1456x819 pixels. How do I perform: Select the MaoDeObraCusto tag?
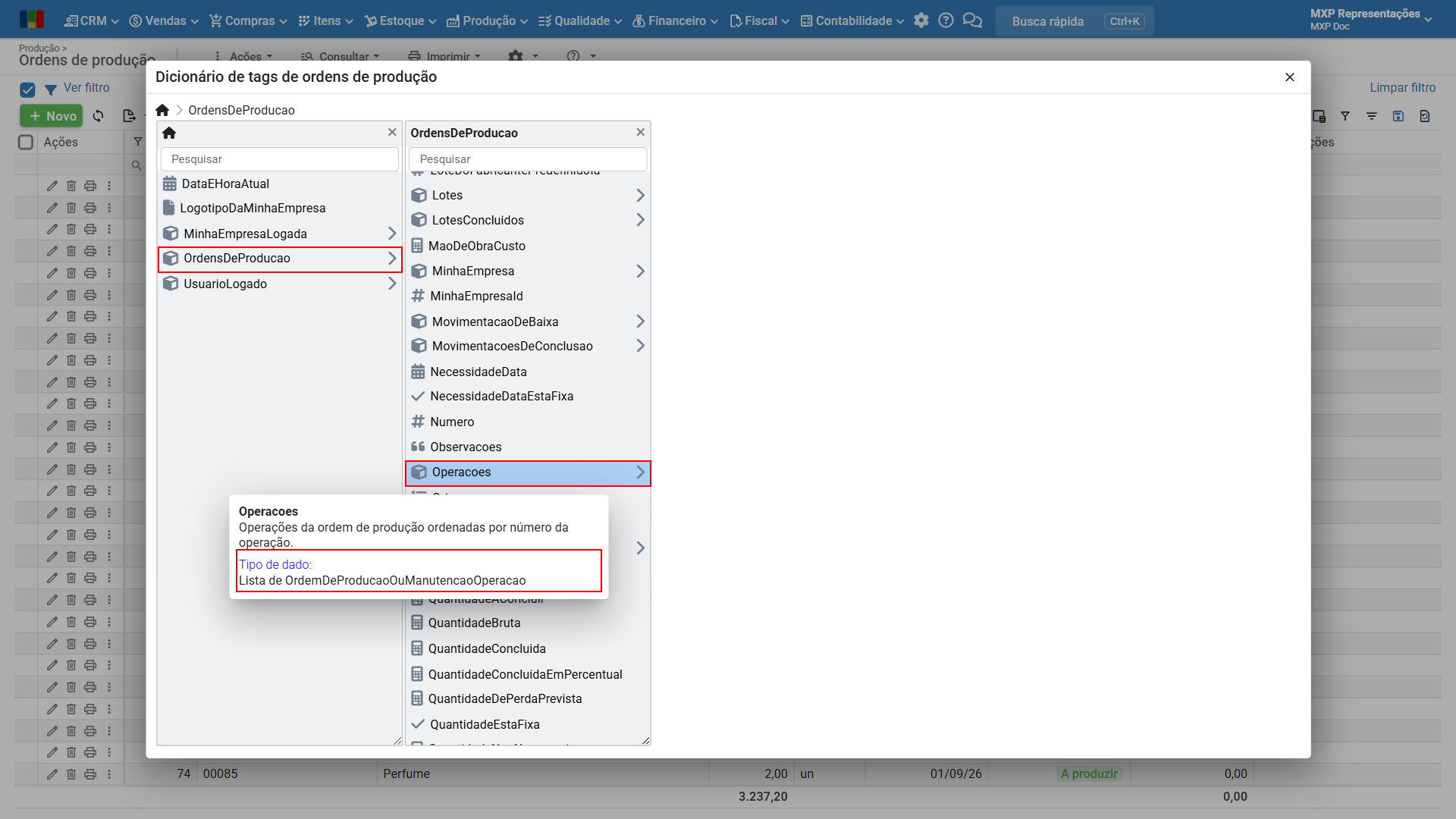tap(528, 246)
